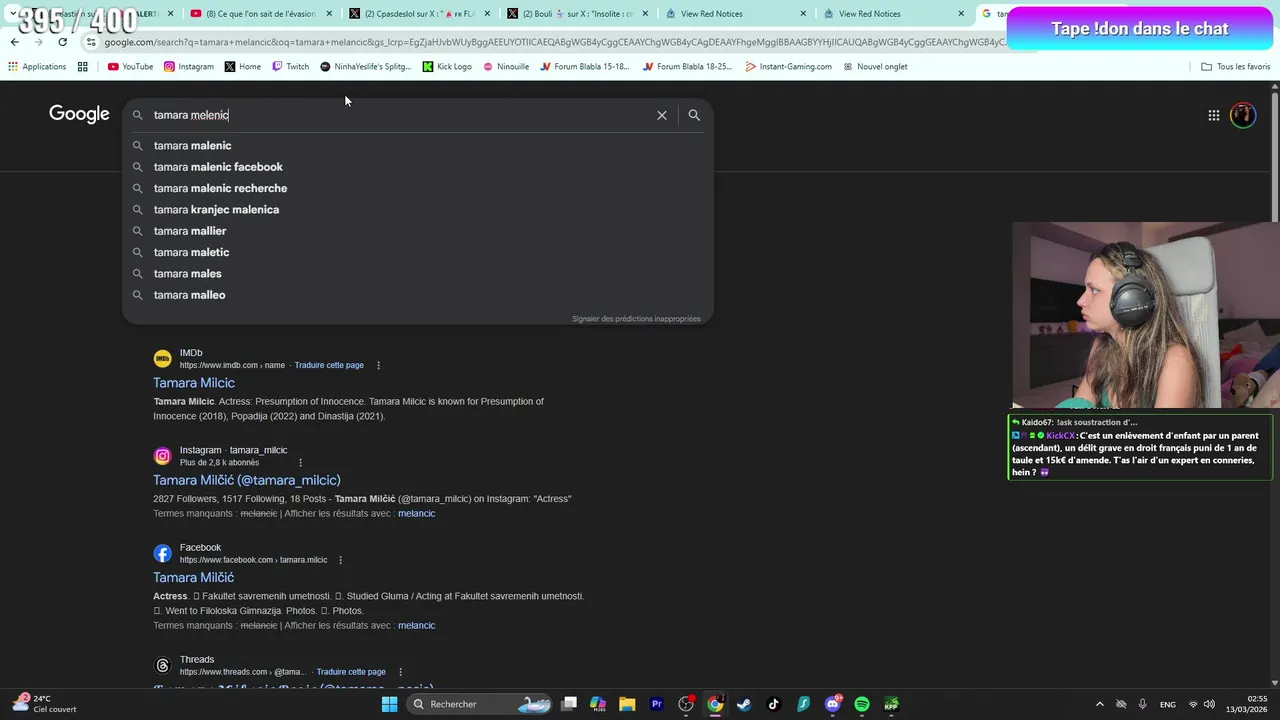This screenshot has width=1280, height=720.
Task: Click 'Traduire cette page' for IMDb result
Action: click(x=329, y=365)
